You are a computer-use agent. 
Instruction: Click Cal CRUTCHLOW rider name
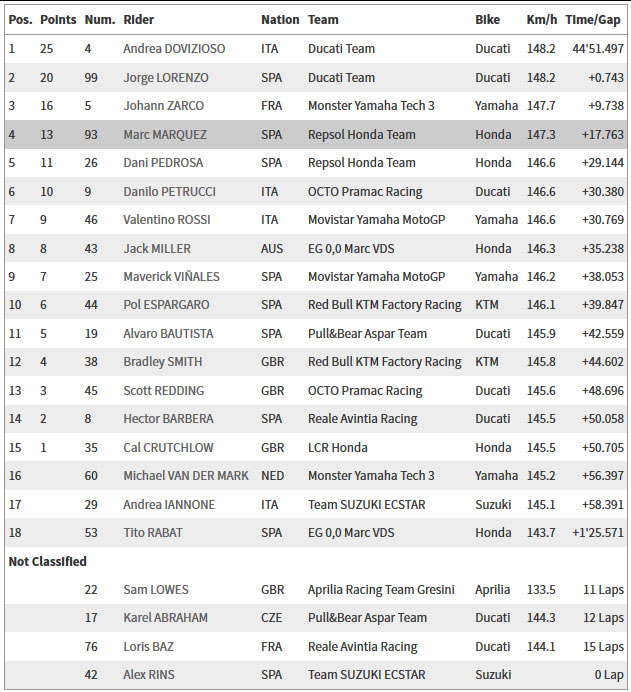point(169,448)
